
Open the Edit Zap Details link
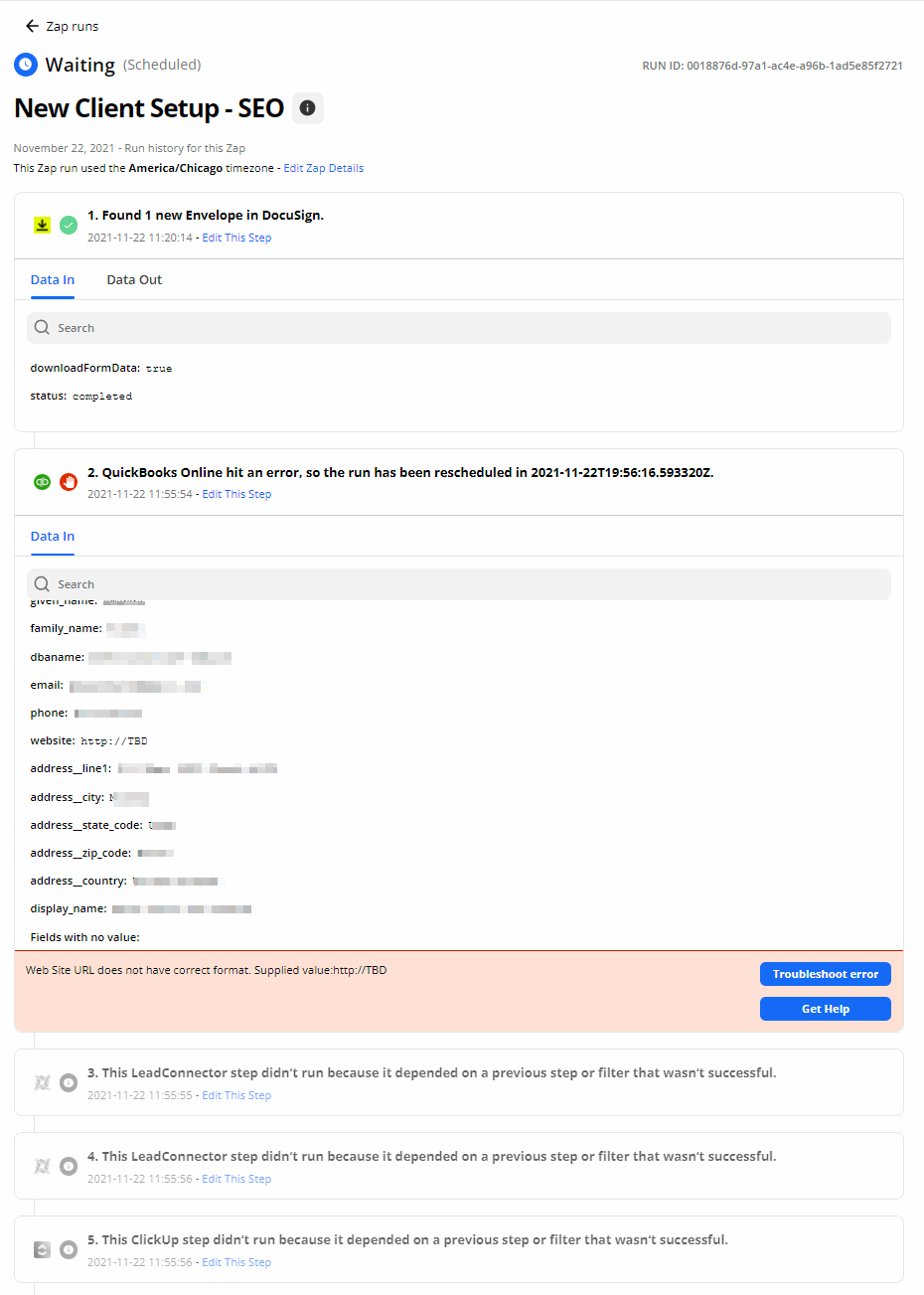point(324,169)
